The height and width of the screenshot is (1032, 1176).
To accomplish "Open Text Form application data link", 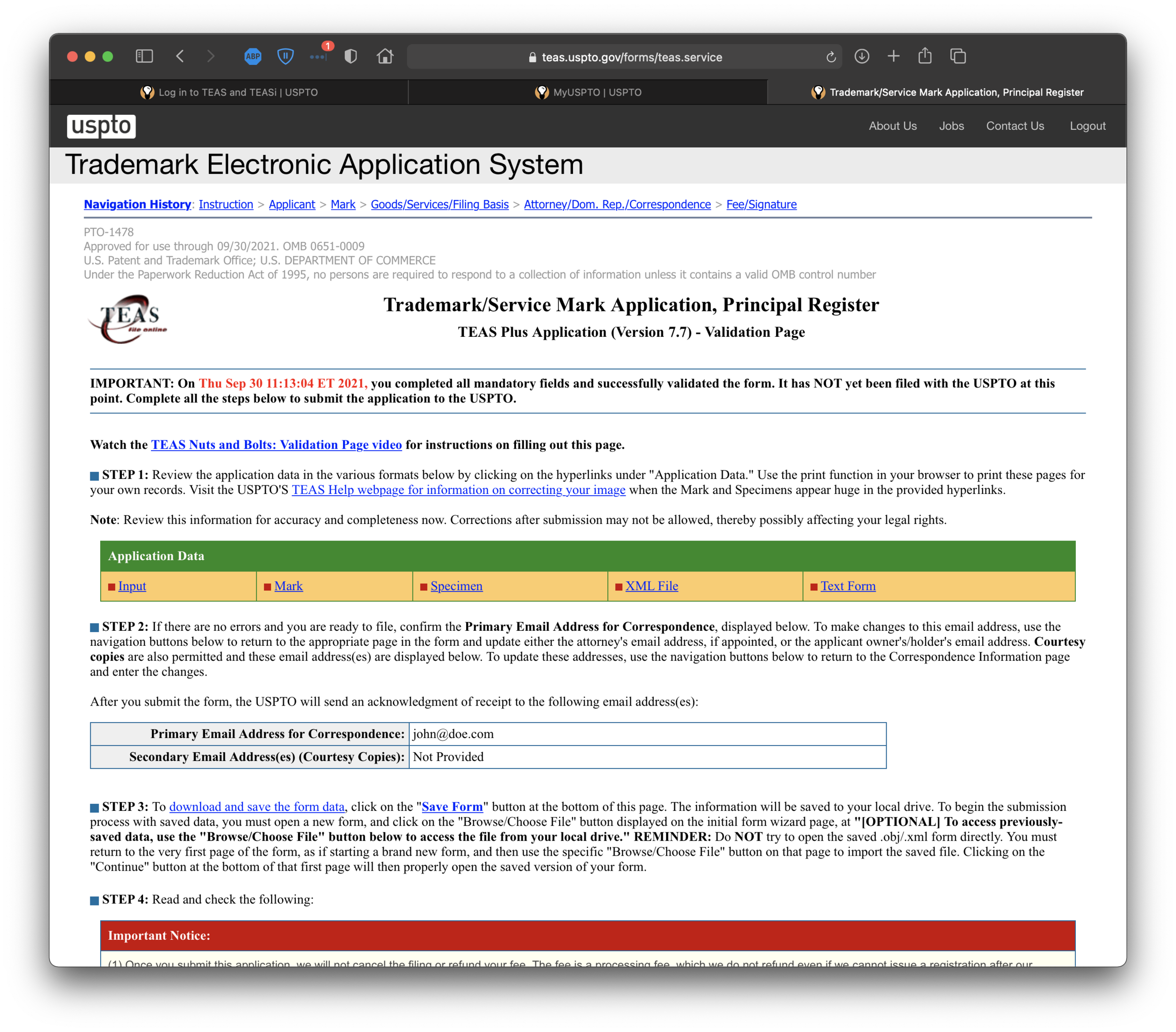I will click(x=848, y=586).
